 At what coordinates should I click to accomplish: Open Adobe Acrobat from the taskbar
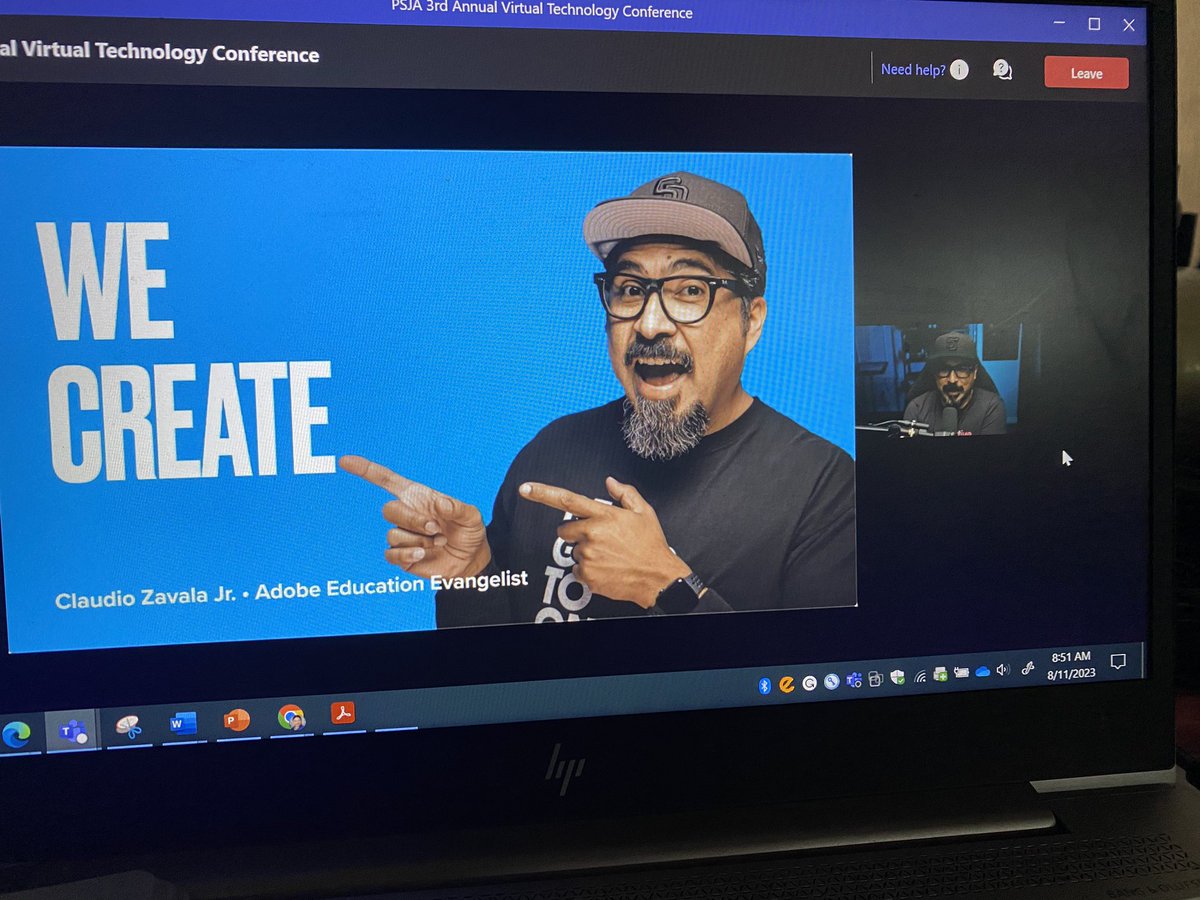pos(343,713)
